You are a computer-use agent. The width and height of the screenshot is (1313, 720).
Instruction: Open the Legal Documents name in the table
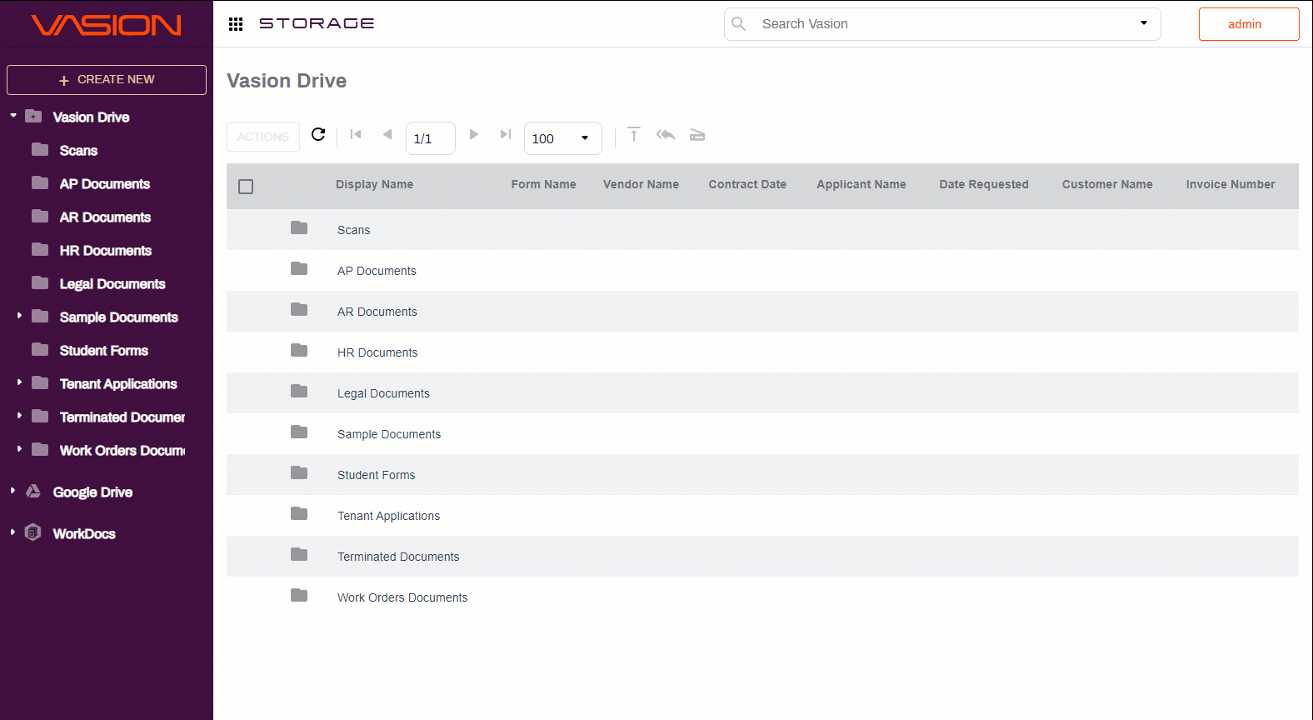(383, 394)
